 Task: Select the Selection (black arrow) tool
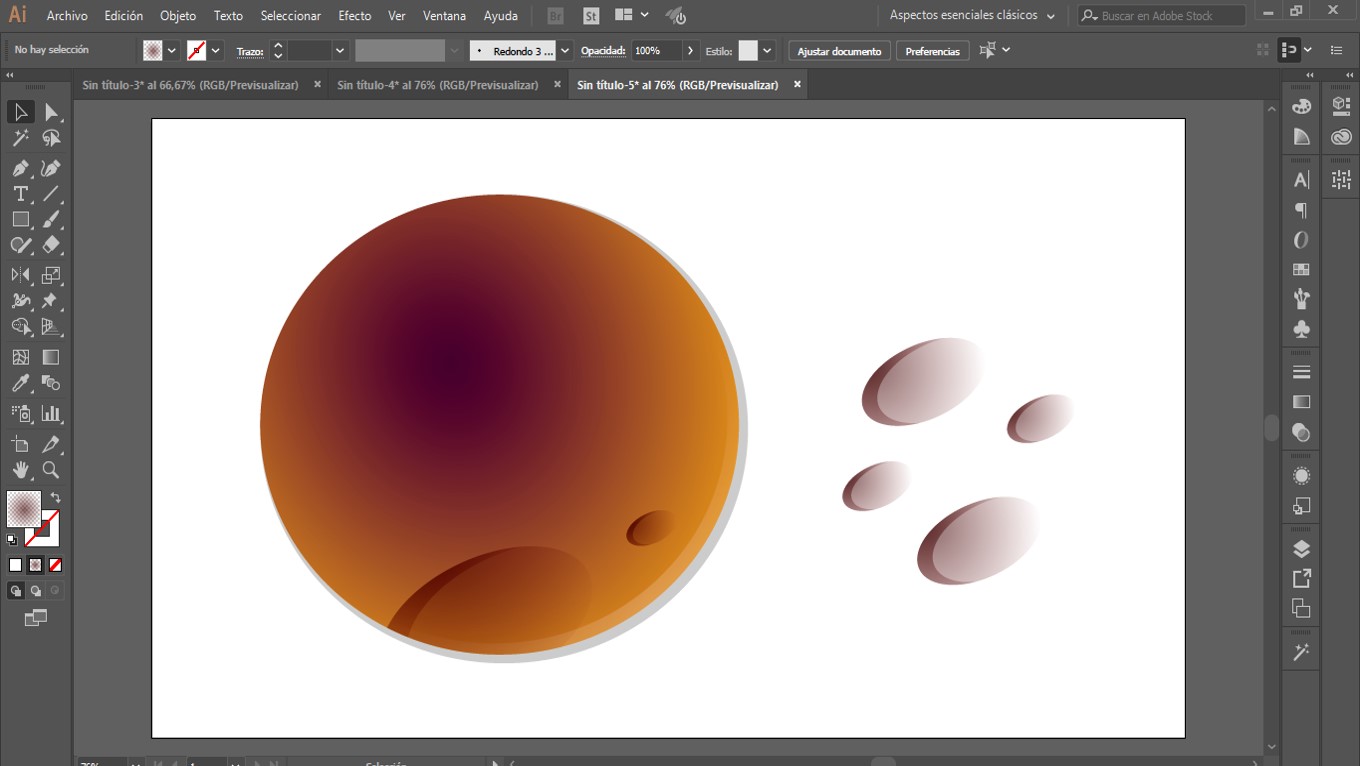tap(21, 112)
